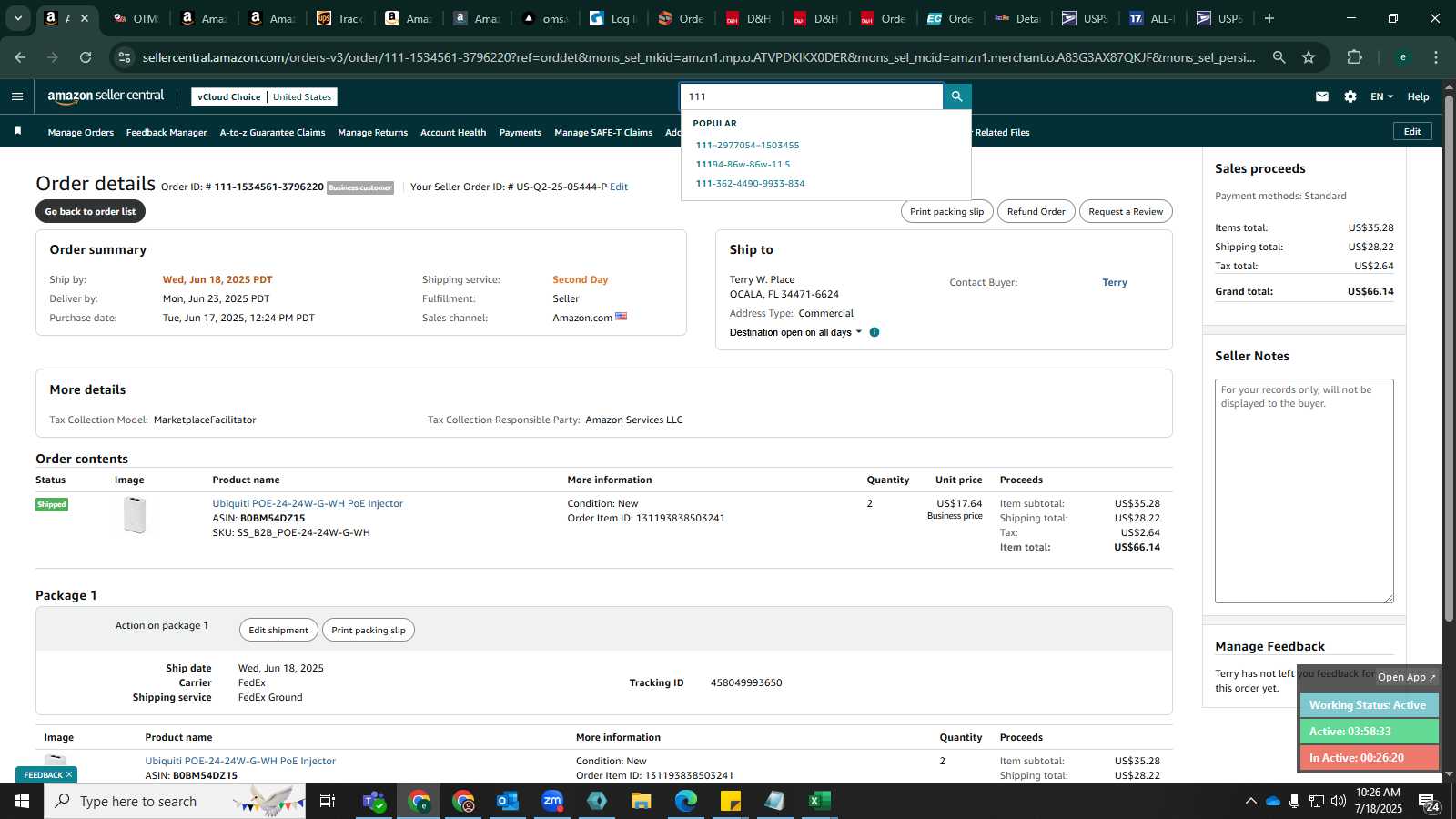Click the info icon beside Destination open

coord(875,332)
